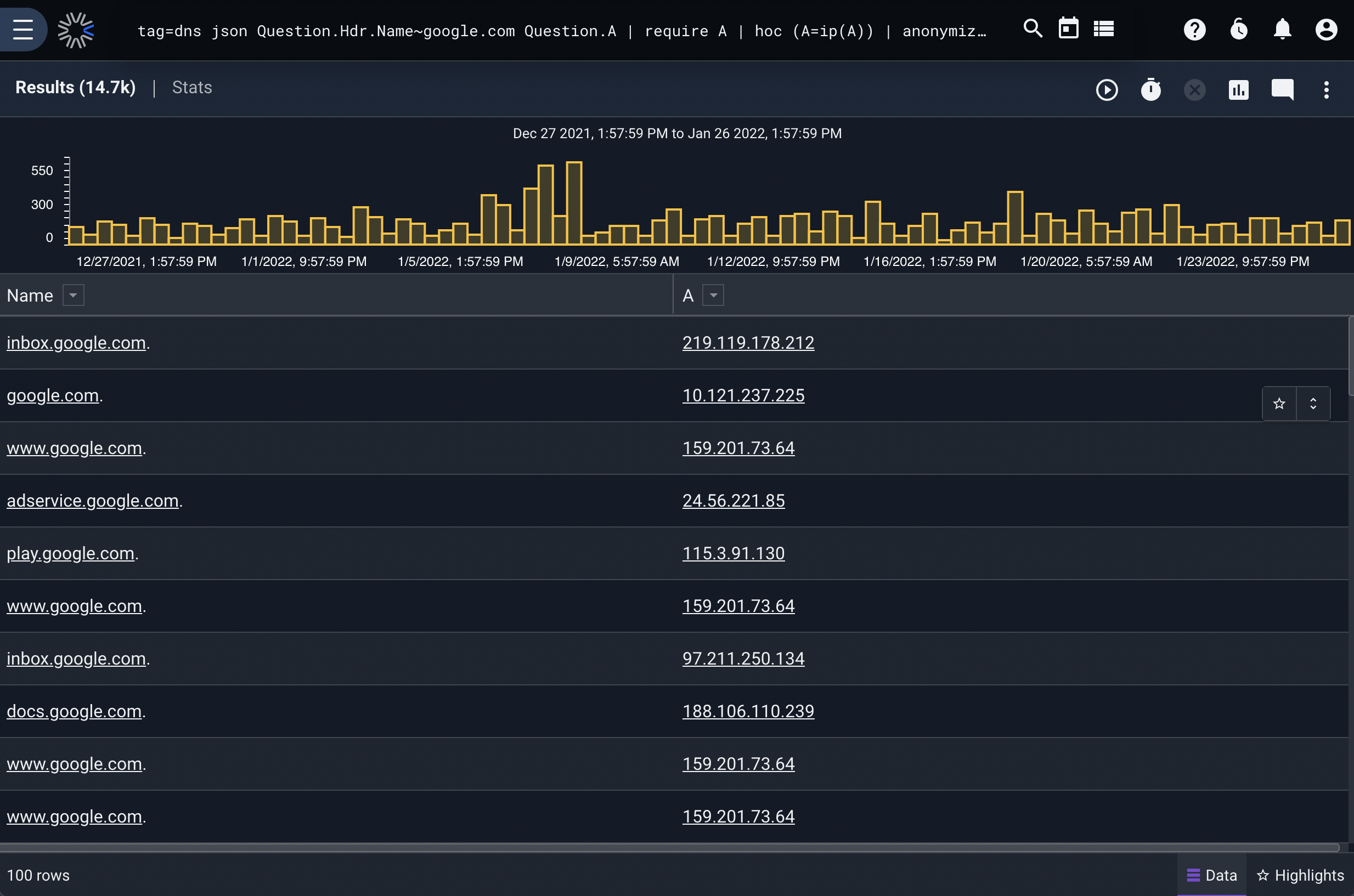This screenshot has height=896, width=1354.
Task: Click IP address 24.56.221.85
Action: click(x=734, y=501)
